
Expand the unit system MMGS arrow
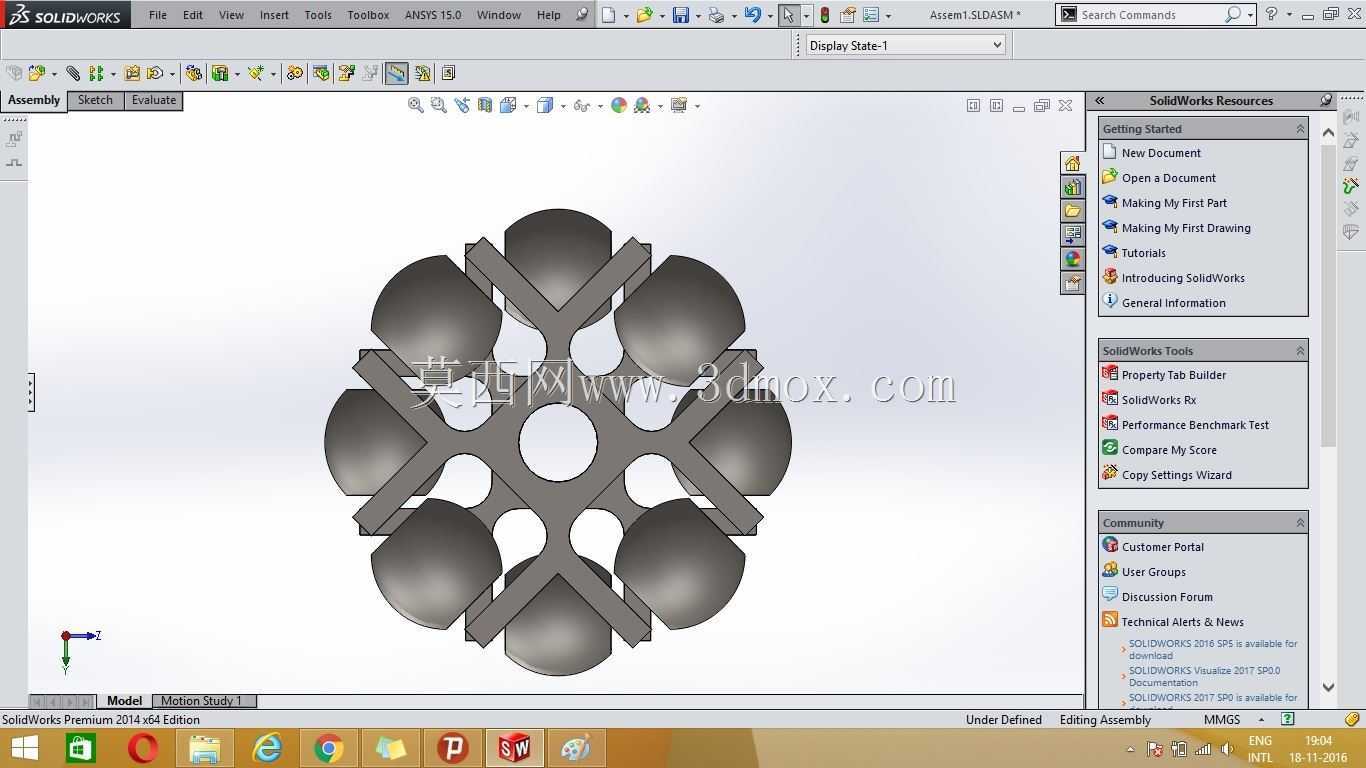pyautogui.click(x=1261, y=719)
